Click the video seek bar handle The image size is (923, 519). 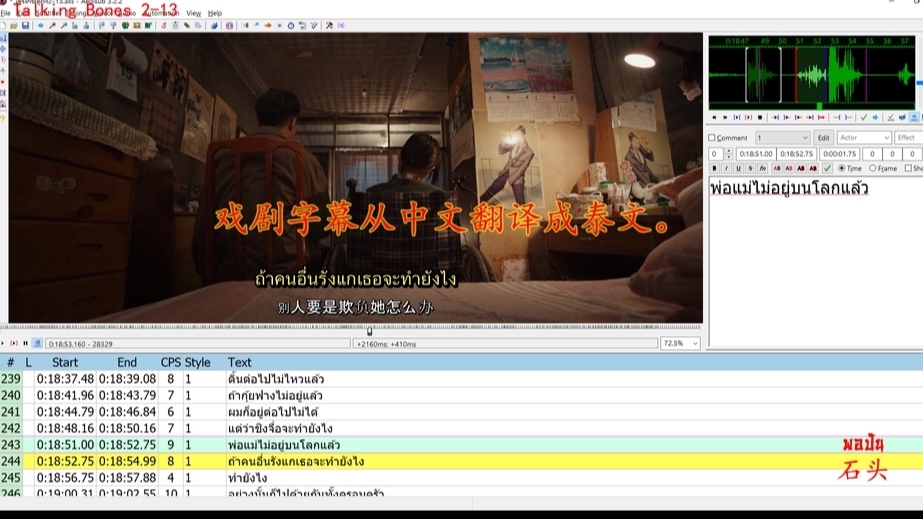point(370,331)
